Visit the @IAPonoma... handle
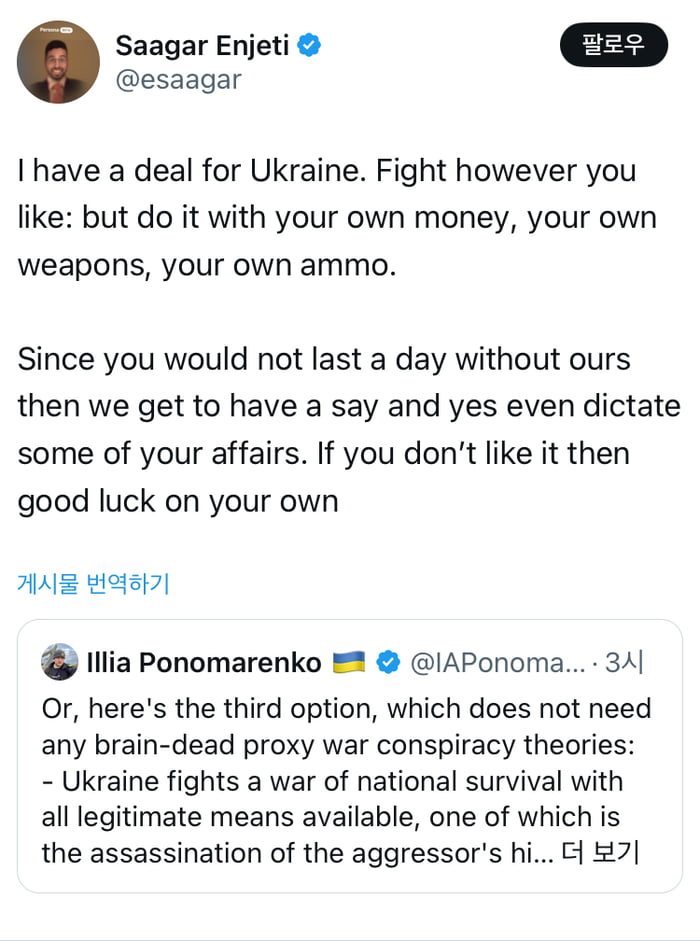 (x=498, y=662)
